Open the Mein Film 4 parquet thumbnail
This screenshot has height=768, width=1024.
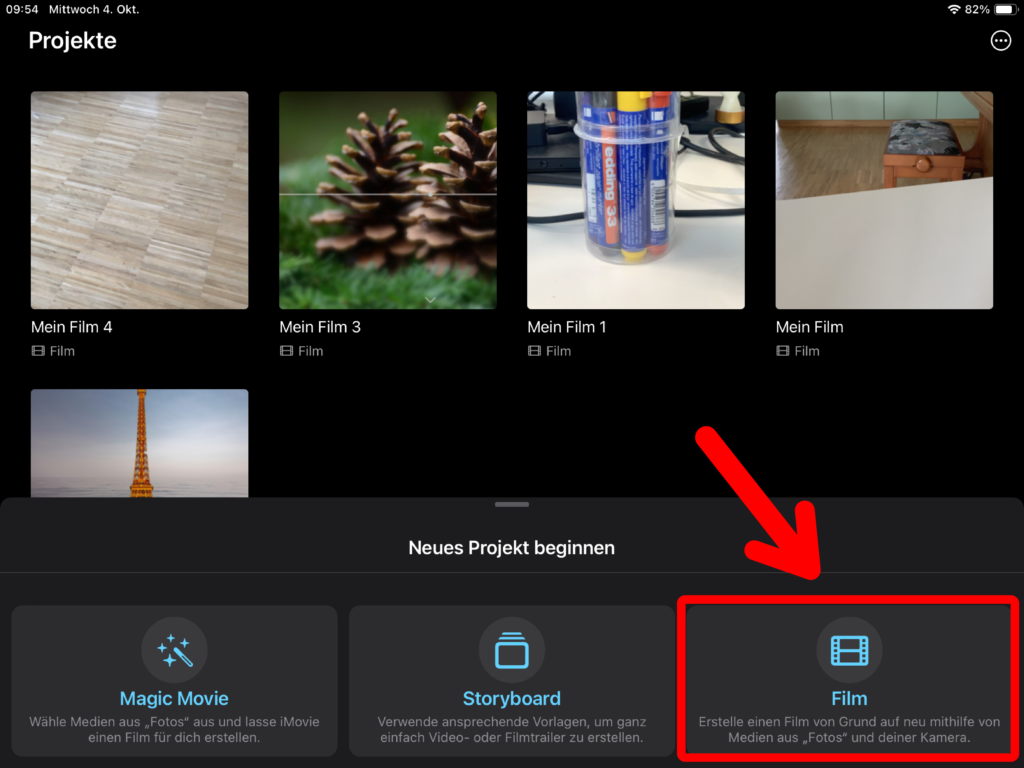click(140, 200)
